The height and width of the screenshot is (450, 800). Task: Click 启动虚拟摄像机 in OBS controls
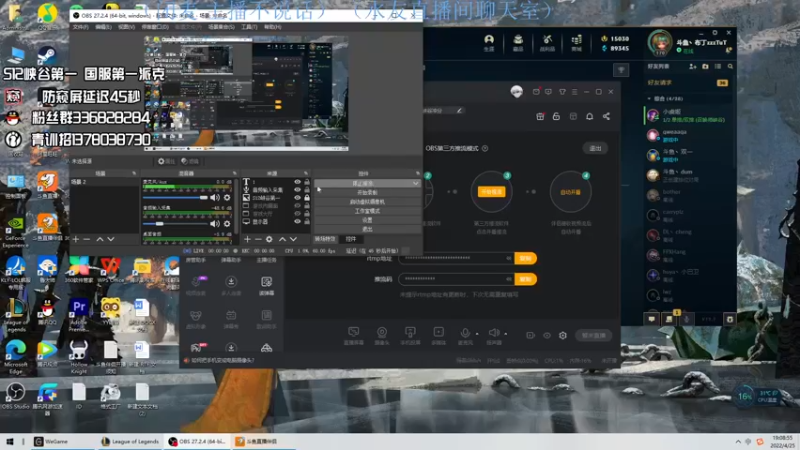point(367,202)
